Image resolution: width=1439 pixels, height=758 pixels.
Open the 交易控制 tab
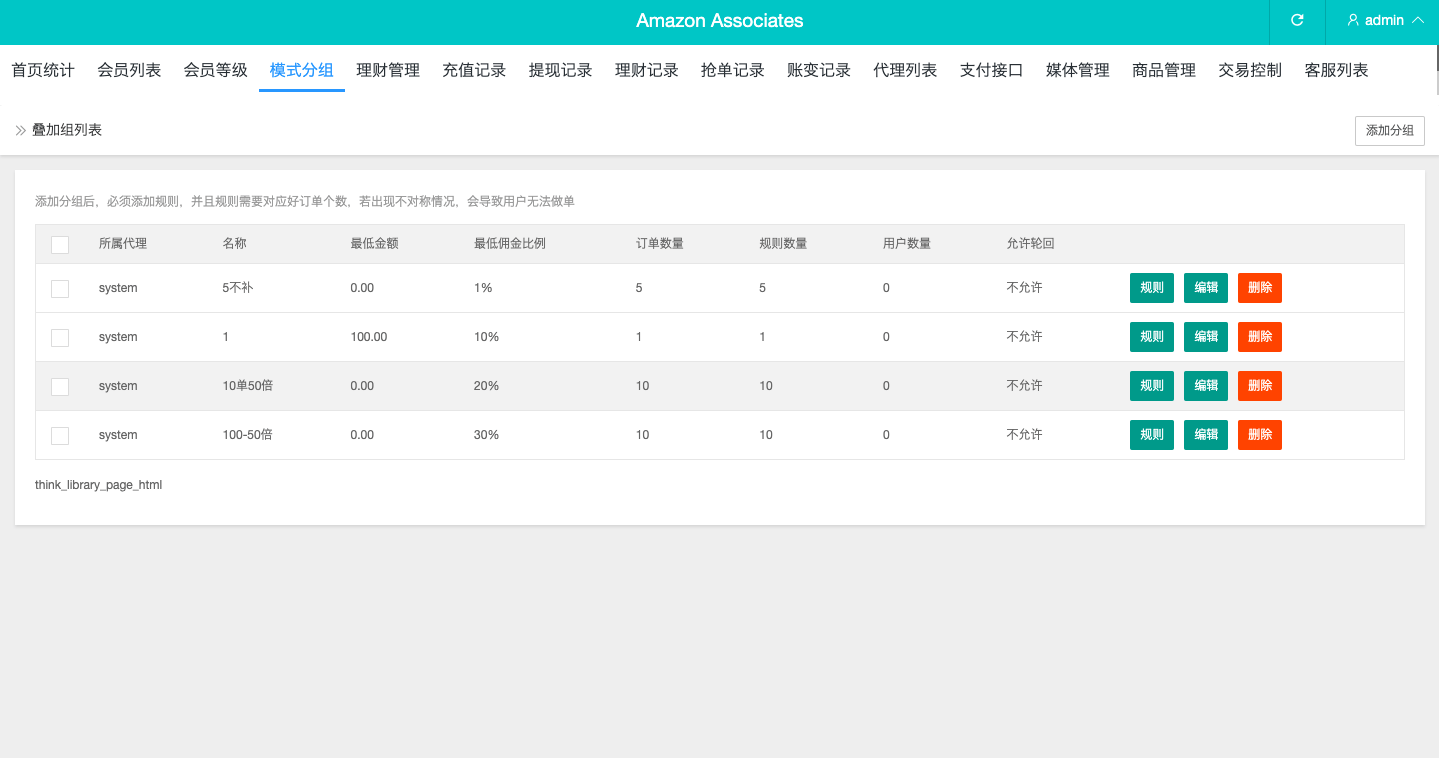pyautogui.click(x=1249, y=70)
